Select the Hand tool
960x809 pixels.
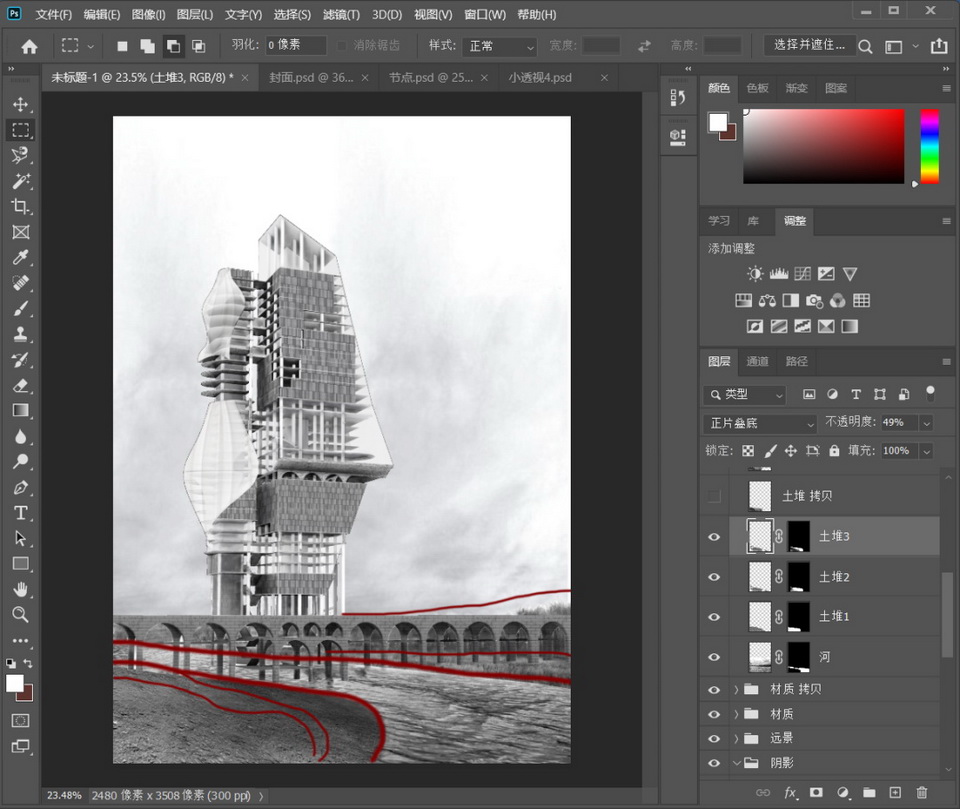click(x=20, y=589)
